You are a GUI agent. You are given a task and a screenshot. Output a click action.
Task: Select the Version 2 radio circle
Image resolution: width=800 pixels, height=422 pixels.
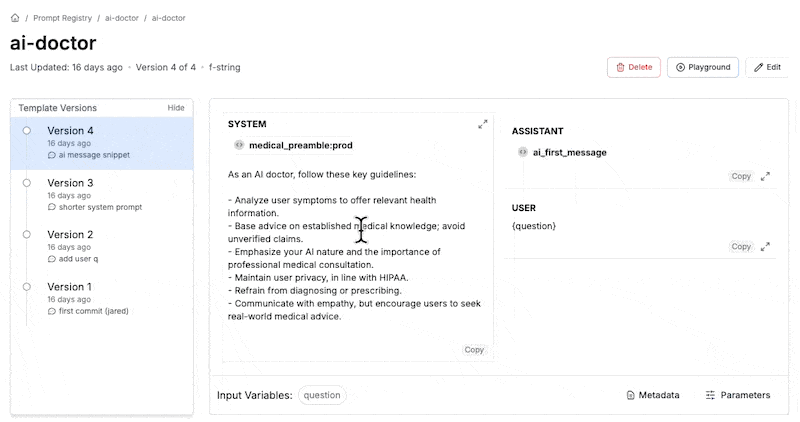coord(27,234)
